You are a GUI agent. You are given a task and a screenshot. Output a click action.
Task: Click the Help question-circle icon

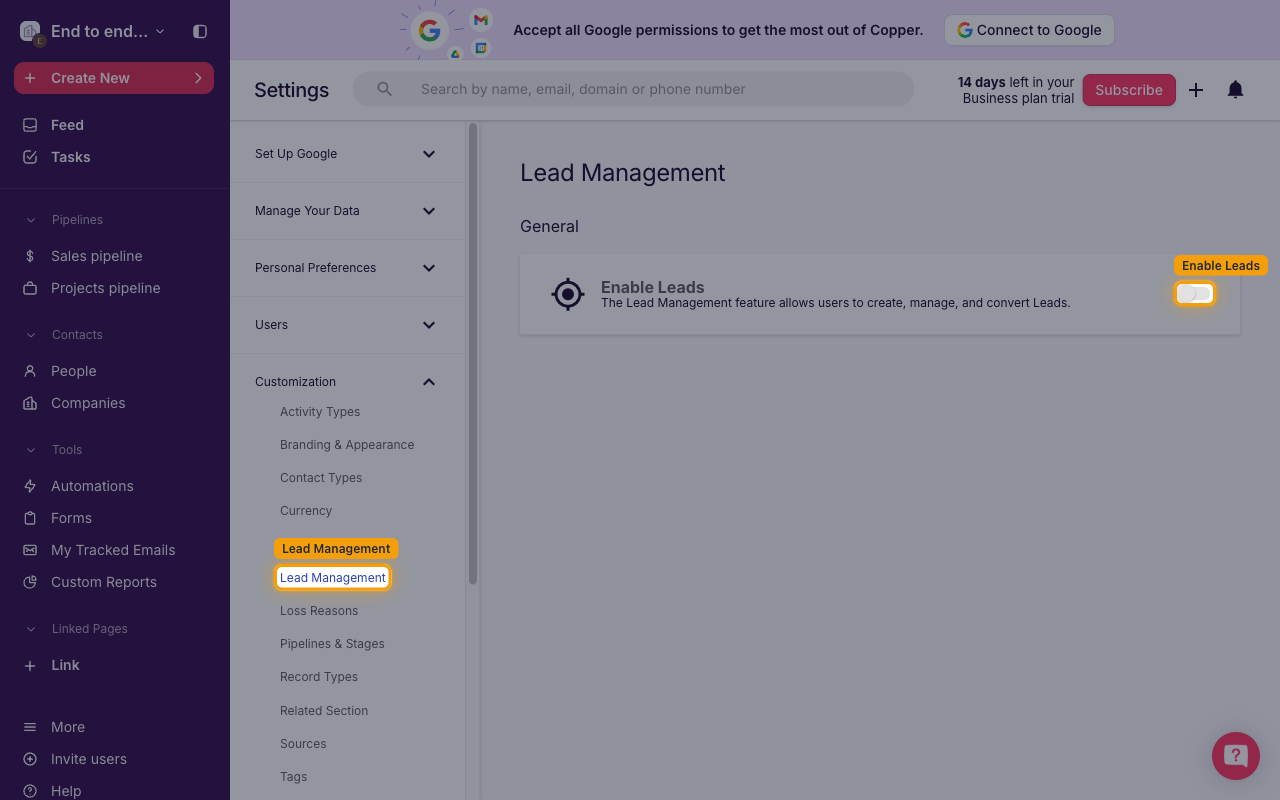30,791
